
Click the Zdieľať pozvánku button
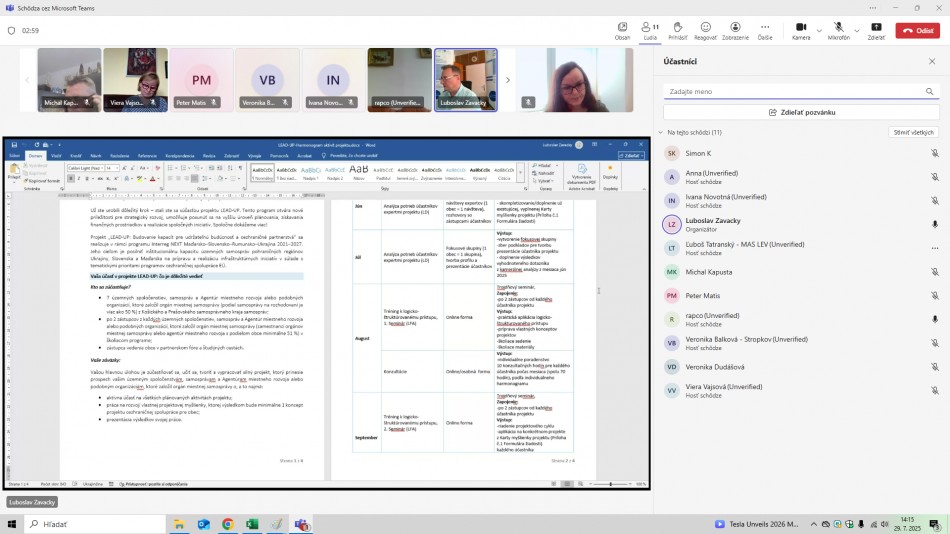click(801, 112)
